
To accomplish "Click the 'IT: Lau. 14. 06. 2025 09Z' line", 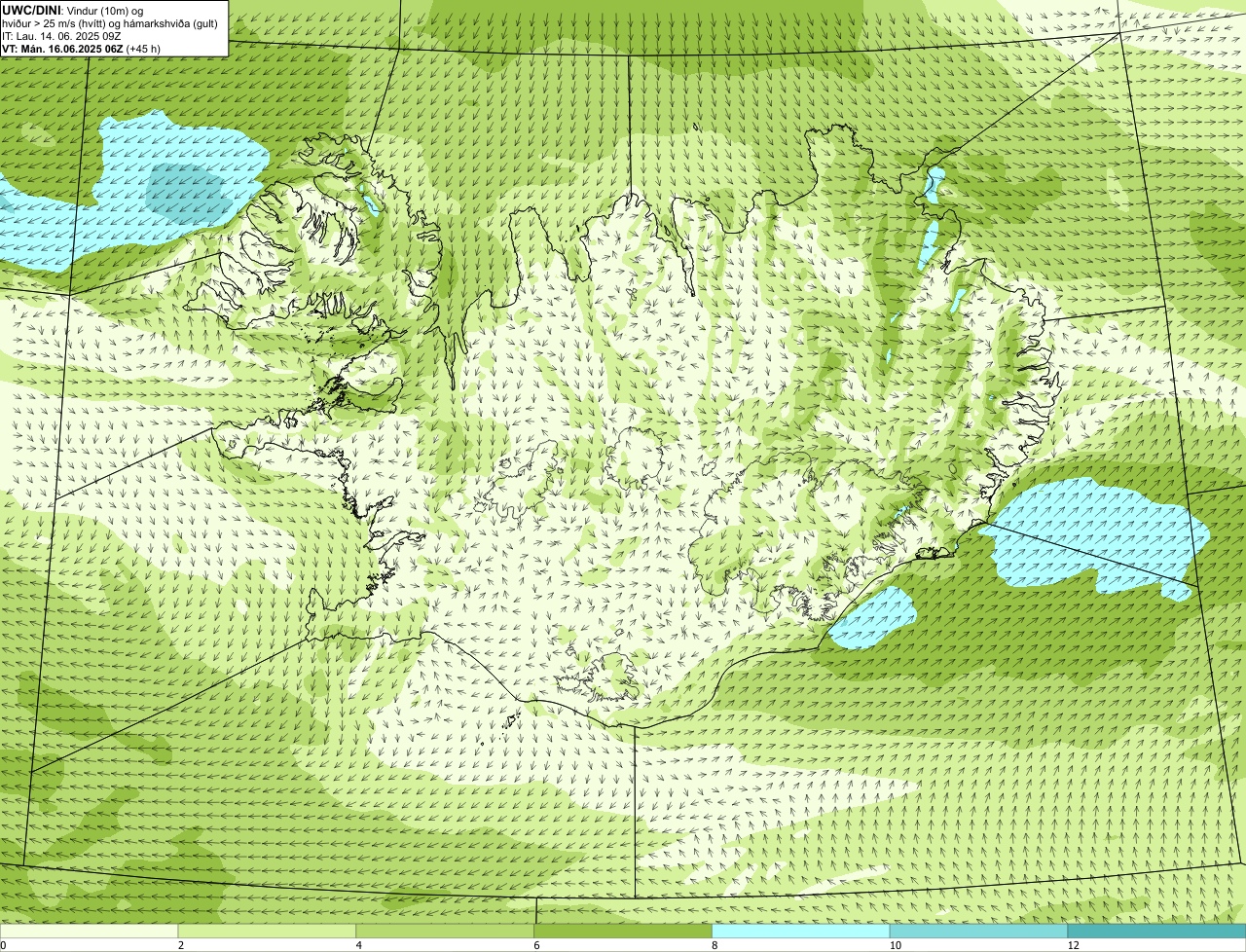I will pos(61,35).
